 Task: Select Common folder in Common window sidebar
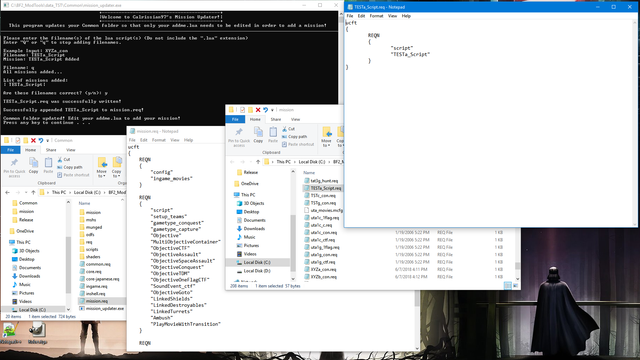[x=28, y=203]
